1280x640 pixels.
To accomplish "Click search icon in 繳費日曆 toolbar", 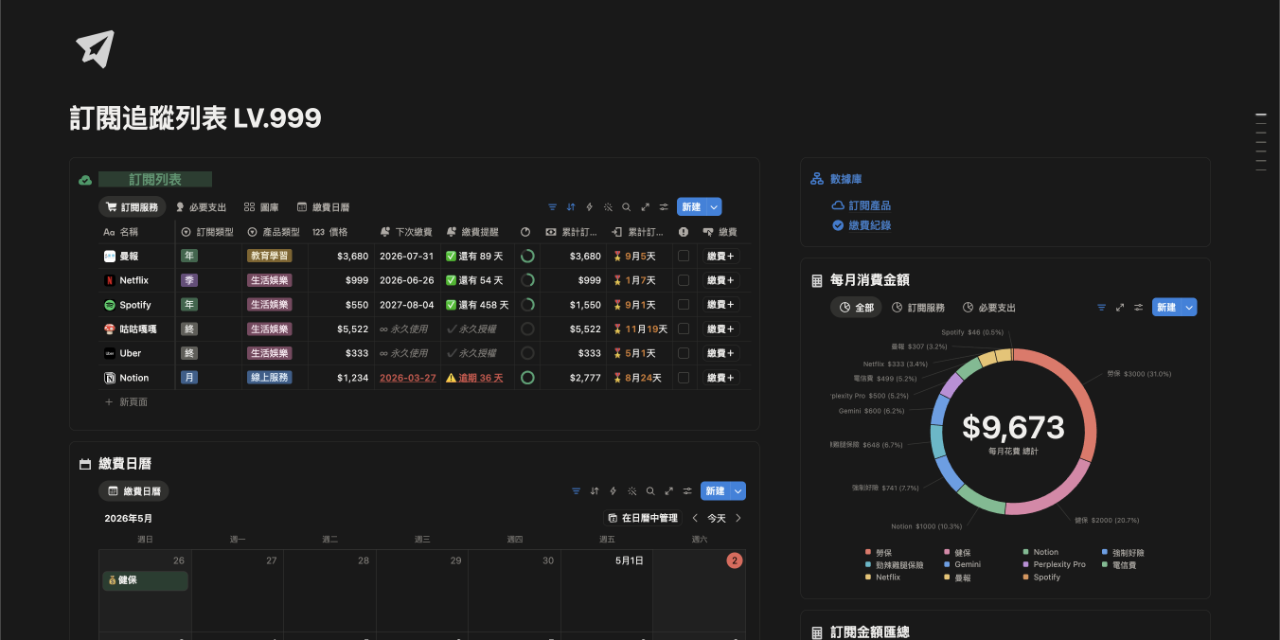I will click(x=650, y=491).
